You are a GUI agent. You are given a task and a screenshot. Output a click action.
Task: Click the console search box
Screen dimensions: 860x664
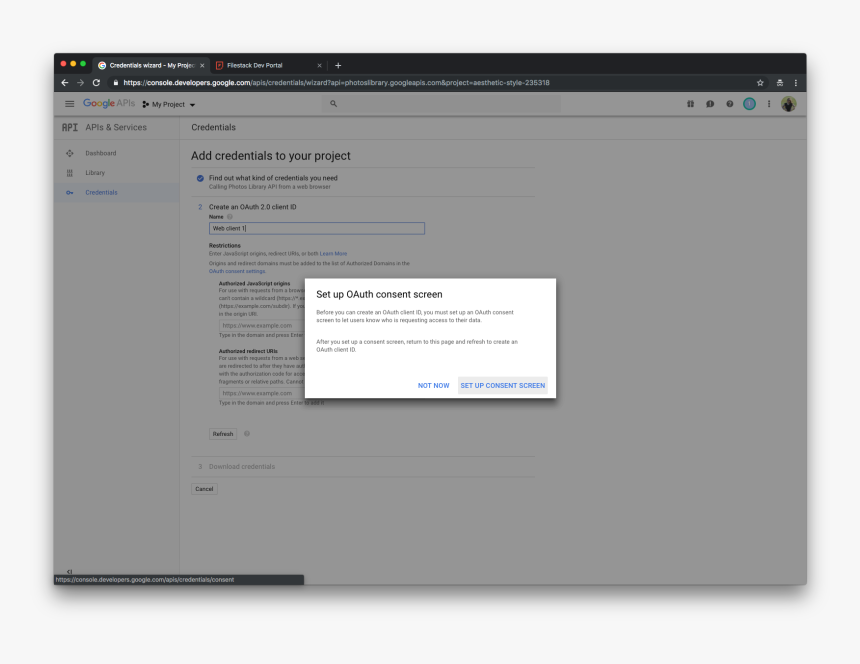[442, 104]
